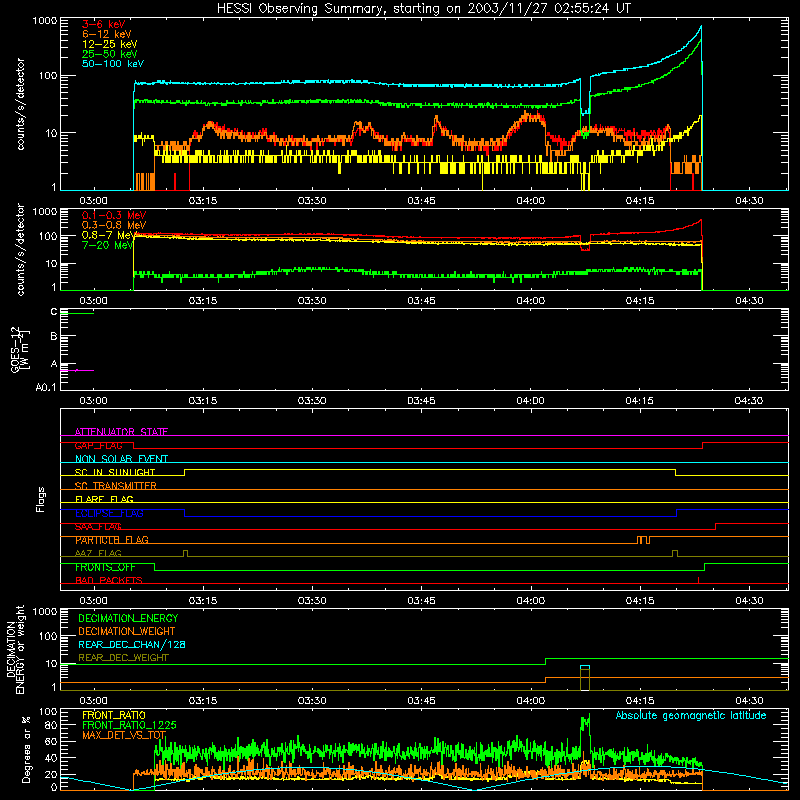Click the PARTICLE_FLAG label
This screenshot has height=800, width=800.
[112, 540]
